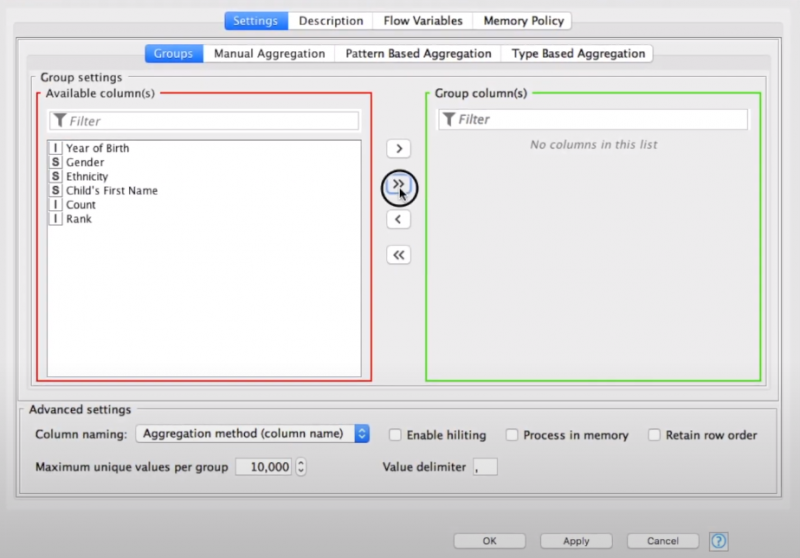The height and width of the screenshot is (558, 800).
Task: Open the Column naming dropdown
Action: (252, 434)
